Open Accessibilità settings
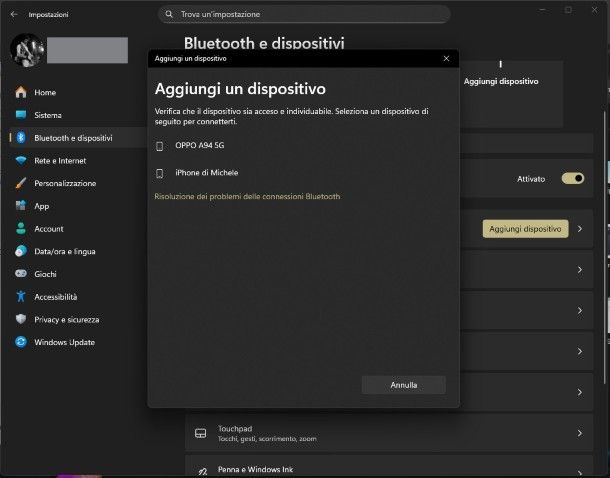The height and width of the screenshot is (478, 610). pos(78,296)
